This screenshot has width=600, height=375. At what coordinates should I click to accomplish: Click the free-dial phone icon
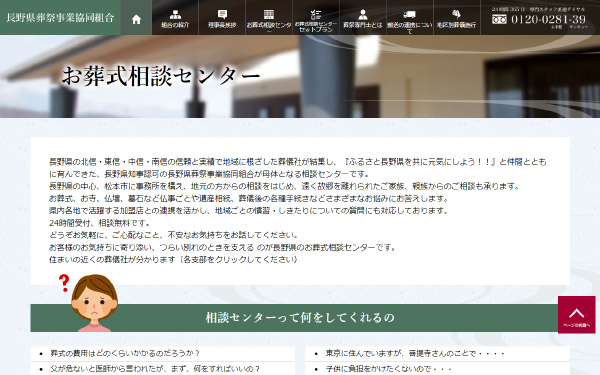tap(499, 19)
